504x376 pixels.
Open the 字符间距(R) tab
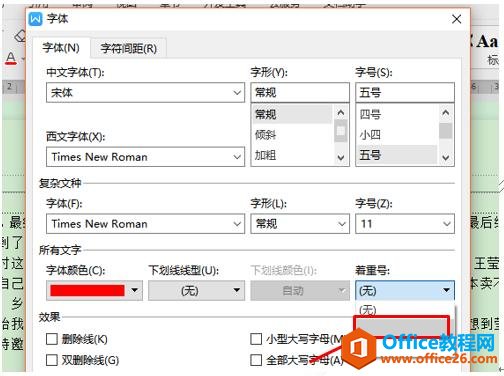129,49
